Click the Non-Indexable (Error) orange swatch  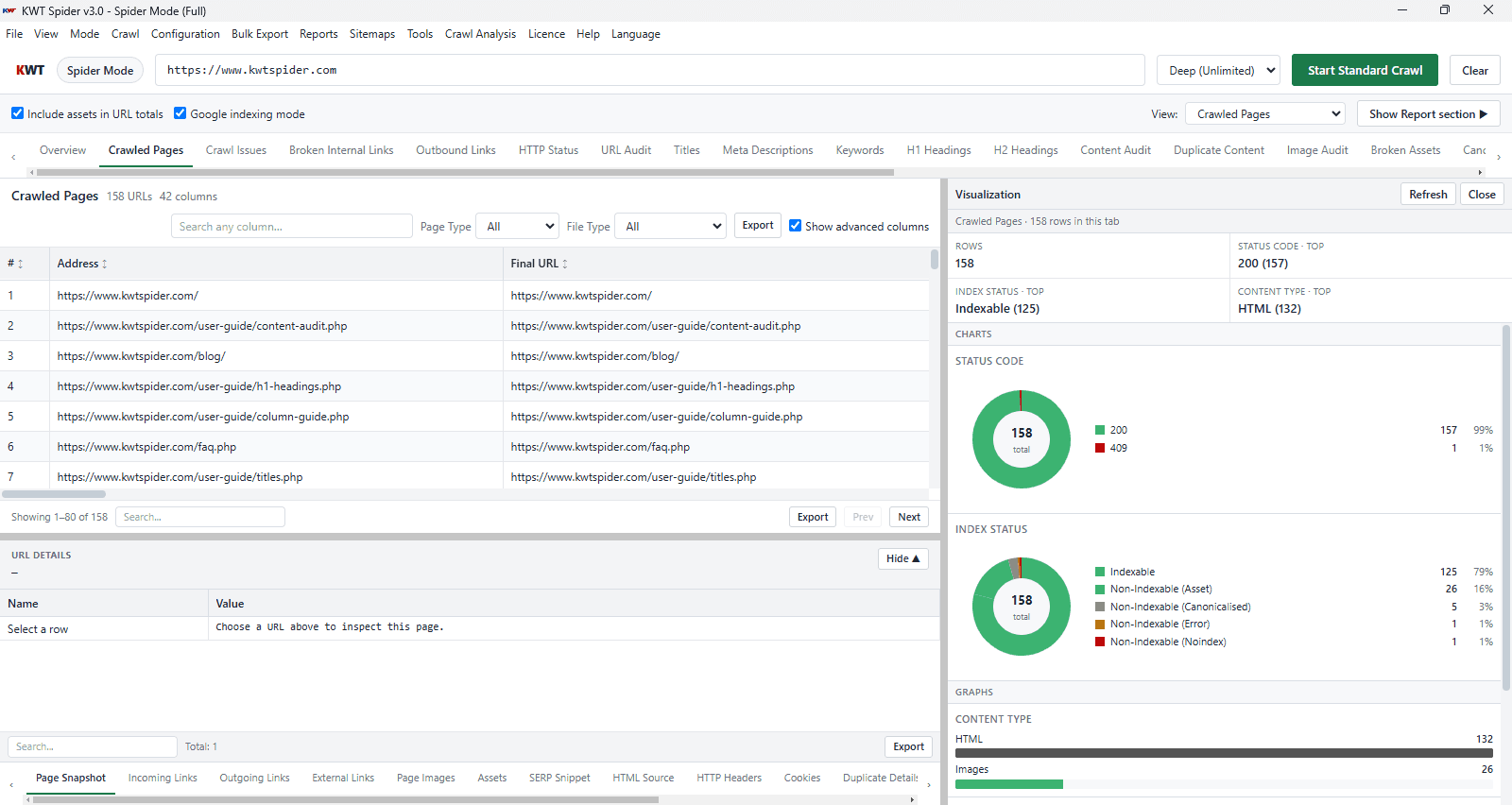pos(1100,625)
